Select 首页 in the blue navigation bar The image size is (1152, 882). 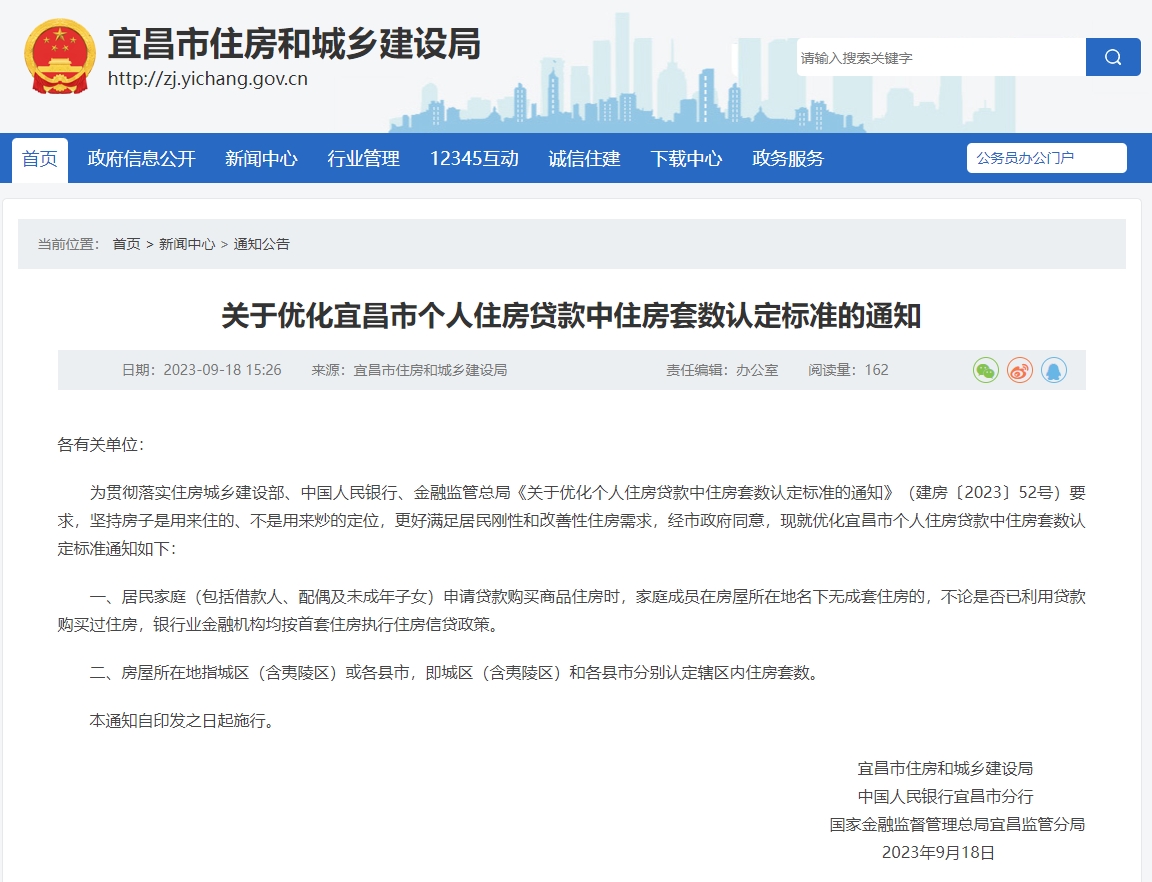[40, 159]
